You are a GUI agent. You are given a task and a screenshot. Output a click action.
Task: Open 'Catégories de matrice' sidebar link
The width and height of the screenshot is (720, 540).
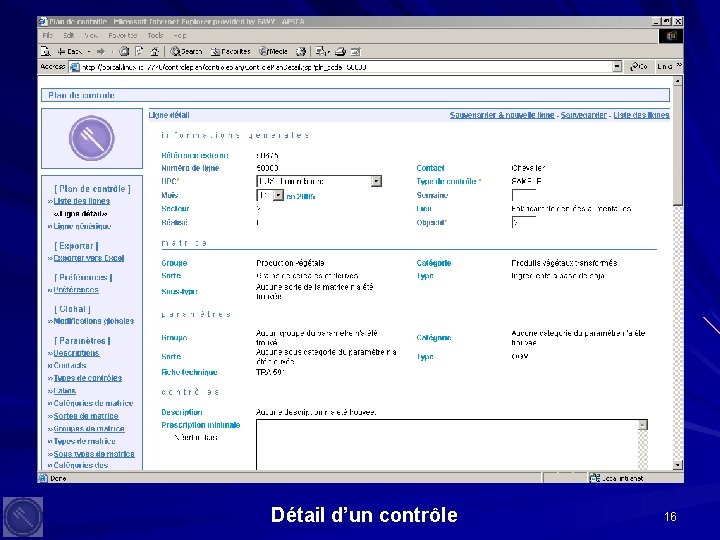pos(93,403)
